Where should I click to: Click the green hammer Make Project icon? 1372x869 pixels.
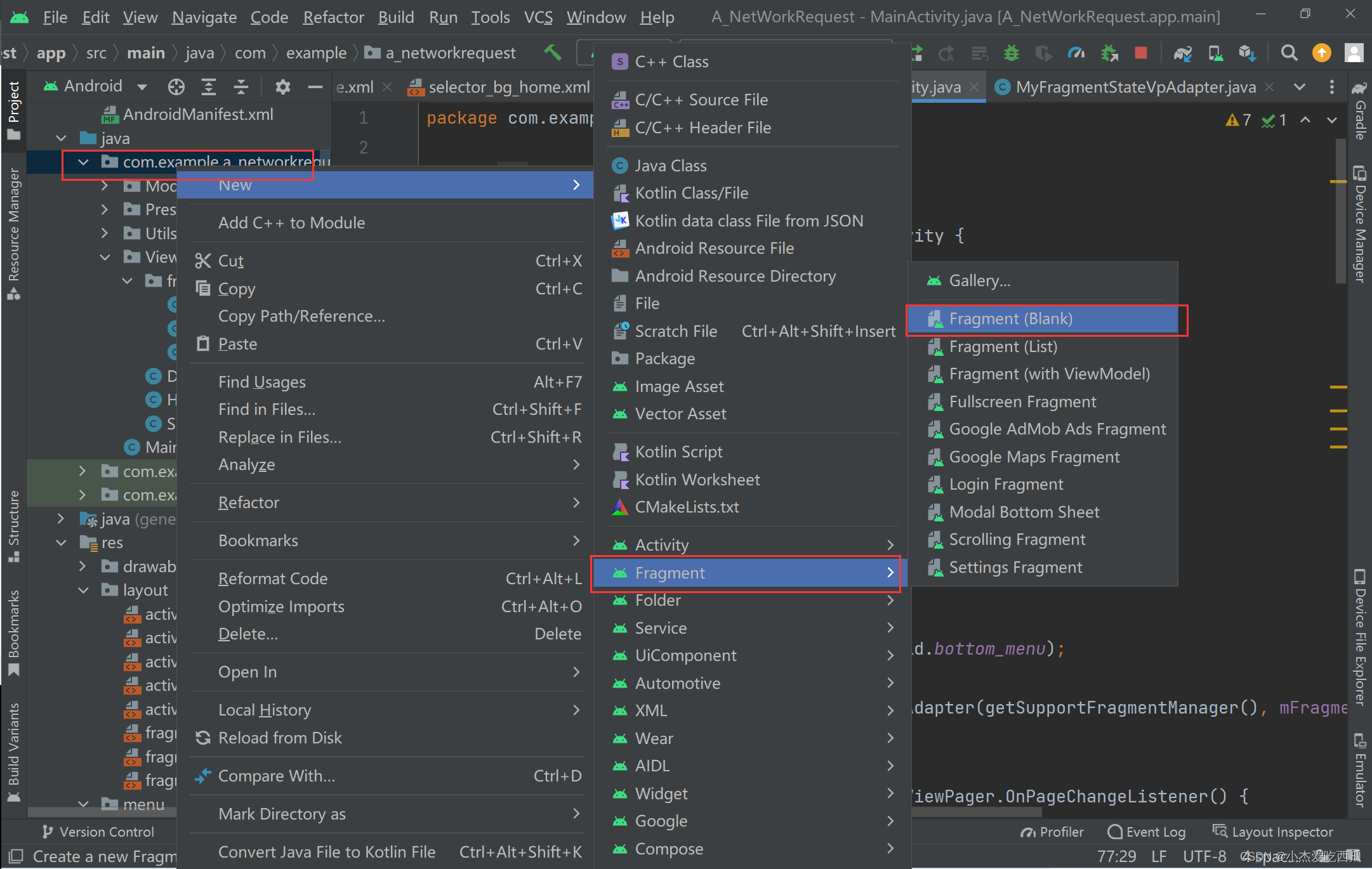tap(553, 53)
